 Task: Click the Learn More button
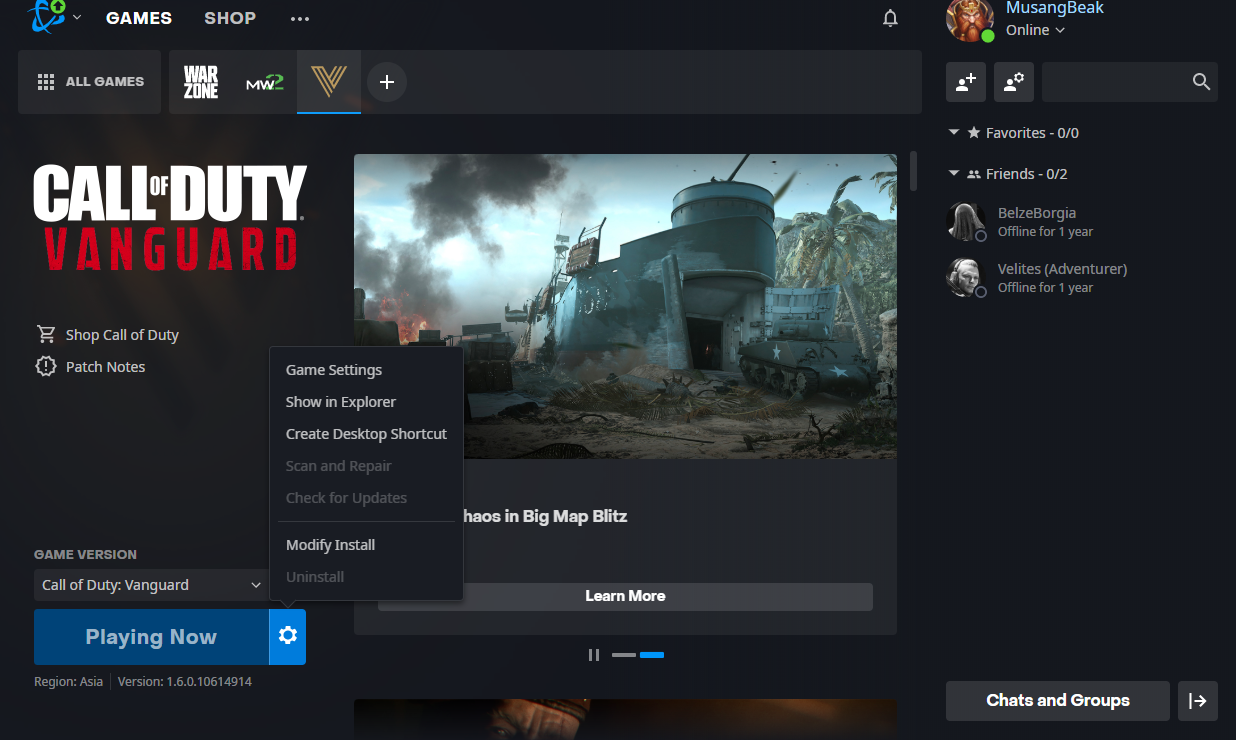click(x=625, y=595)
